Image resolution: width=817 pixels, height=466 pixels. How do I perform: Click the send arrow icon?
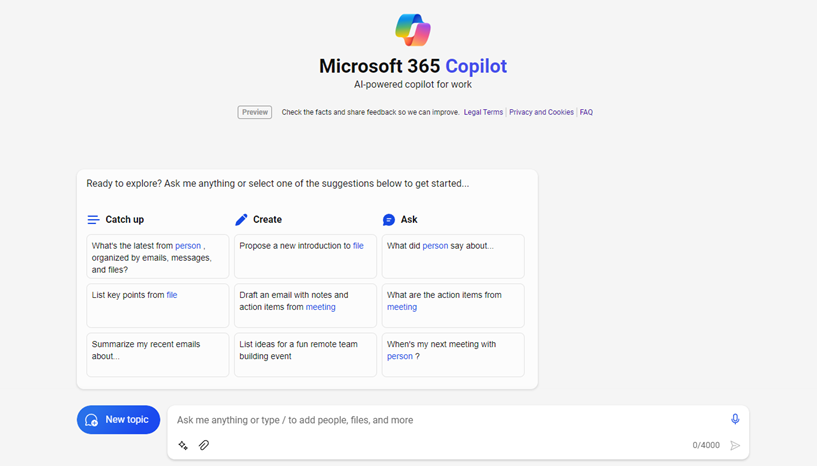(x=735, y=446)
